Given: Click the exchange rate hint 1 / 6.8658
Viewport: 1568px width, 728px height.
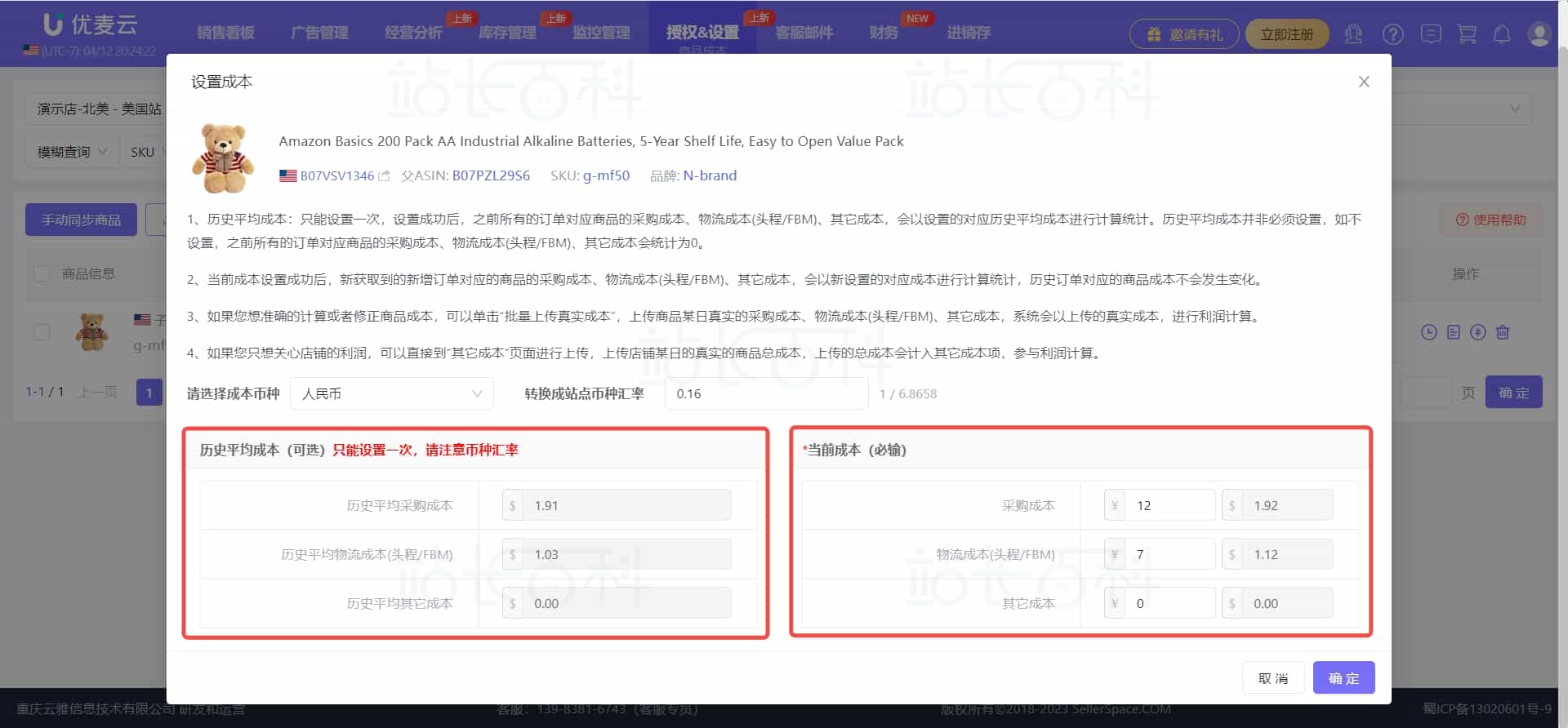Looking at the screenshot, I should pos(908,394).
